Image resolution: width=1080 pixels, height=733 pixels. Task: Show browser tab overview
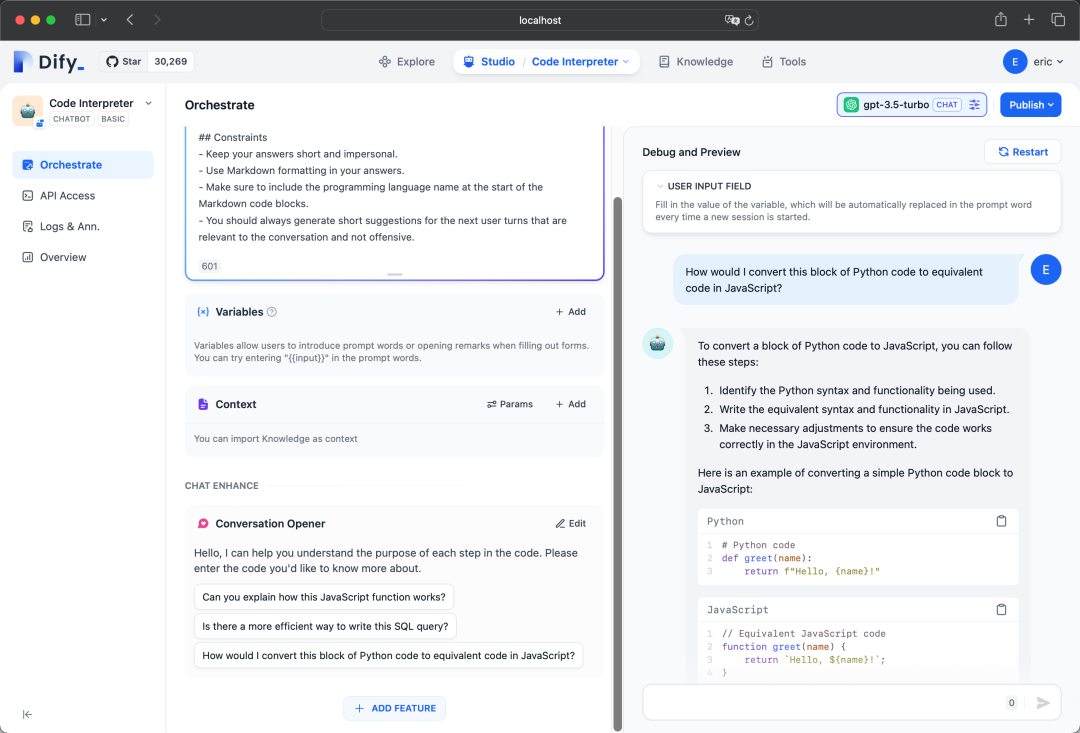pyautogui.click(x=1058, y=20)
